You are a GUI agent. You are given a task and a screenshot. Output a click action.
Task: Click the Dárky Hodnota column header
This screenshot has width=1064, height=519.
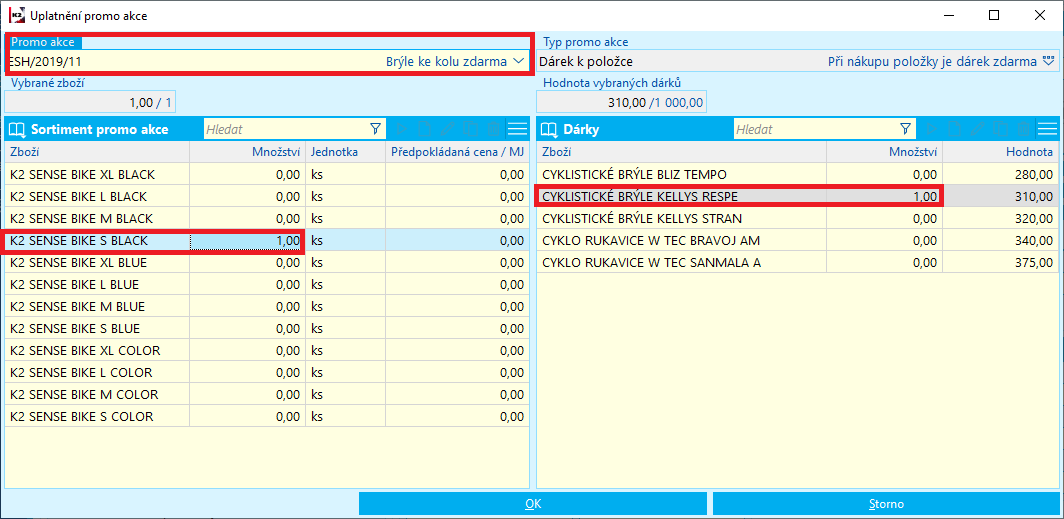click(1000, 152)
